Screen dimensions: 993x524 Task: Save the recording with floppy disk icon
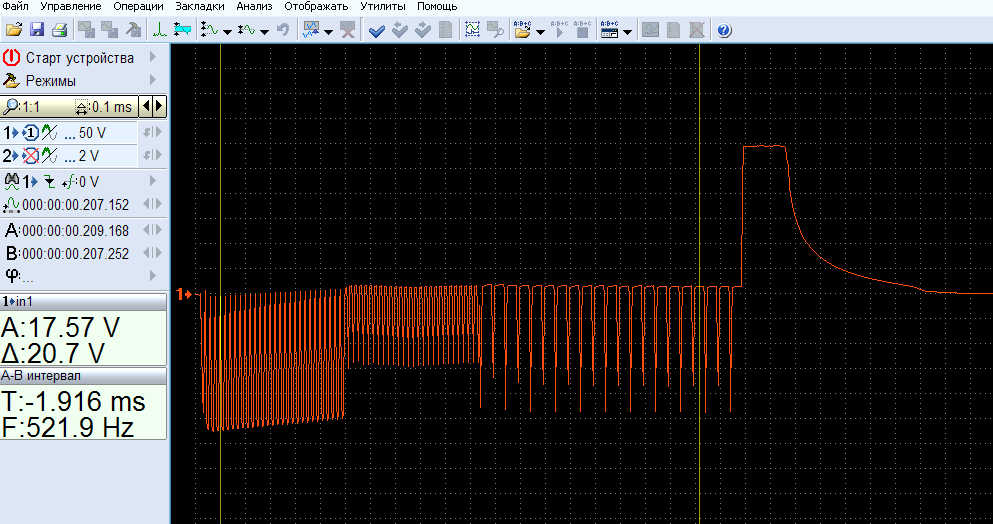37,30
